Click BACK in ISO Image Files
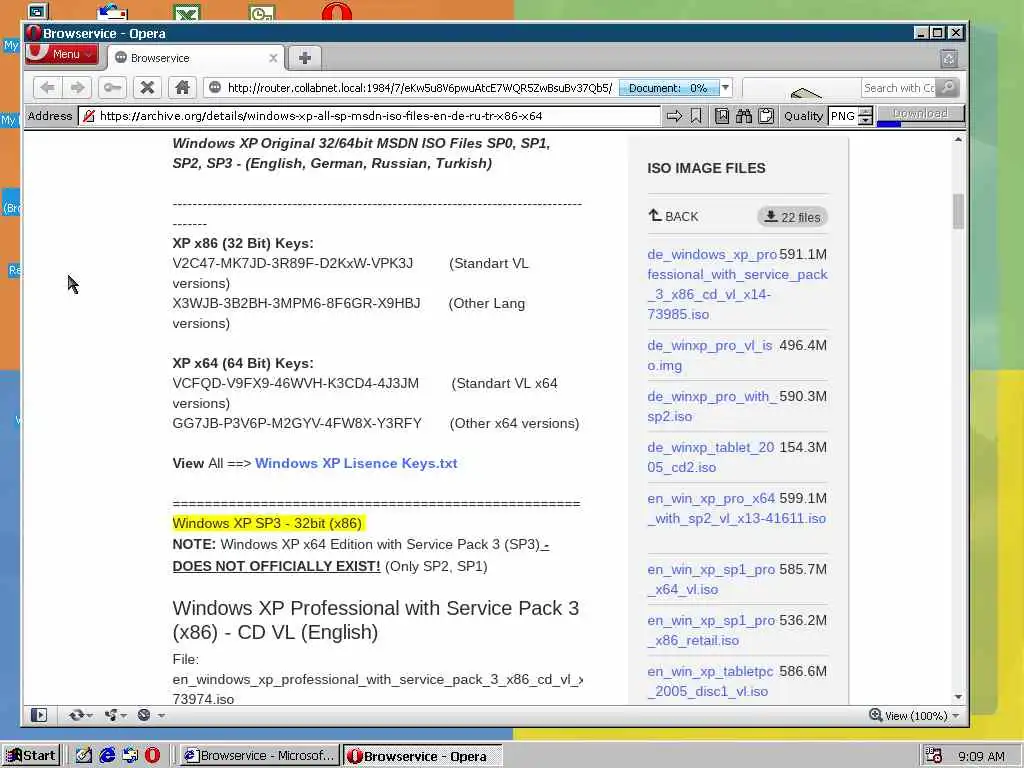The height and width of the screenshot is (768, 1024). (x=673, y=216)
